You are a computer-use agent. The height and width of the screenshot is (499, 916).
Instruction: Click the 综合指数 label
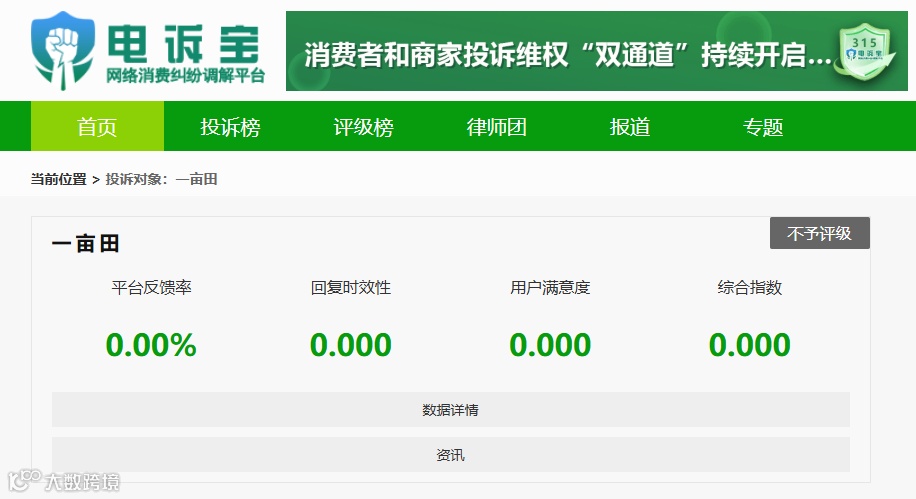(x=750, y=287)
